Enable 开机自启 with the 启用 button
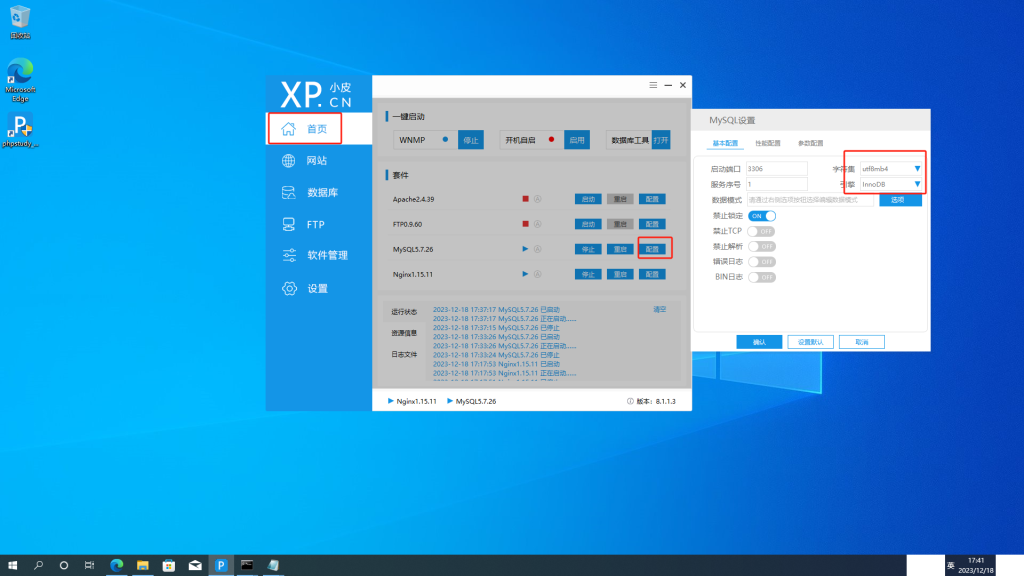Image resolution: width=1024 pixels, height=576 pixels. pyautogui.click(x=577, y=140)
